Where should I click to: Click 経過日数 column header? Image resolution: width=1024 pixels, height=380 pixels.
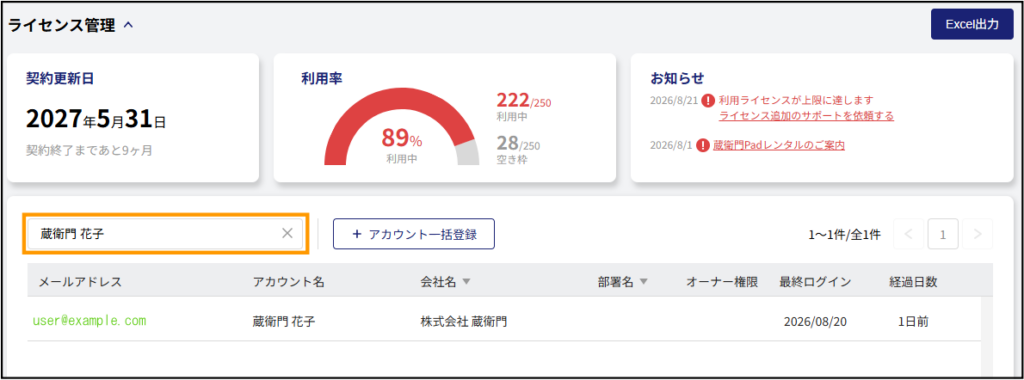(913, 282)
